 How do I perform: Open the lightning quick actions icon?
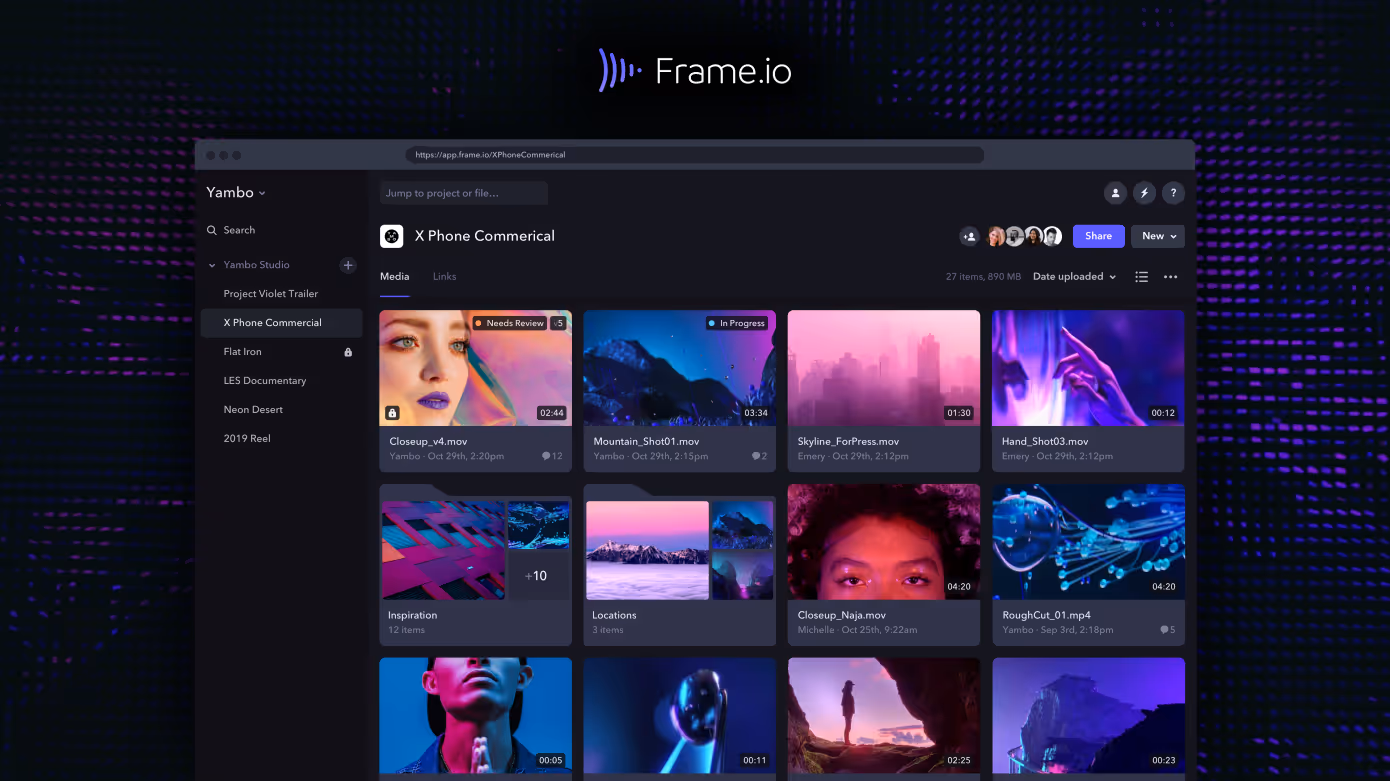click(1144, 192)
